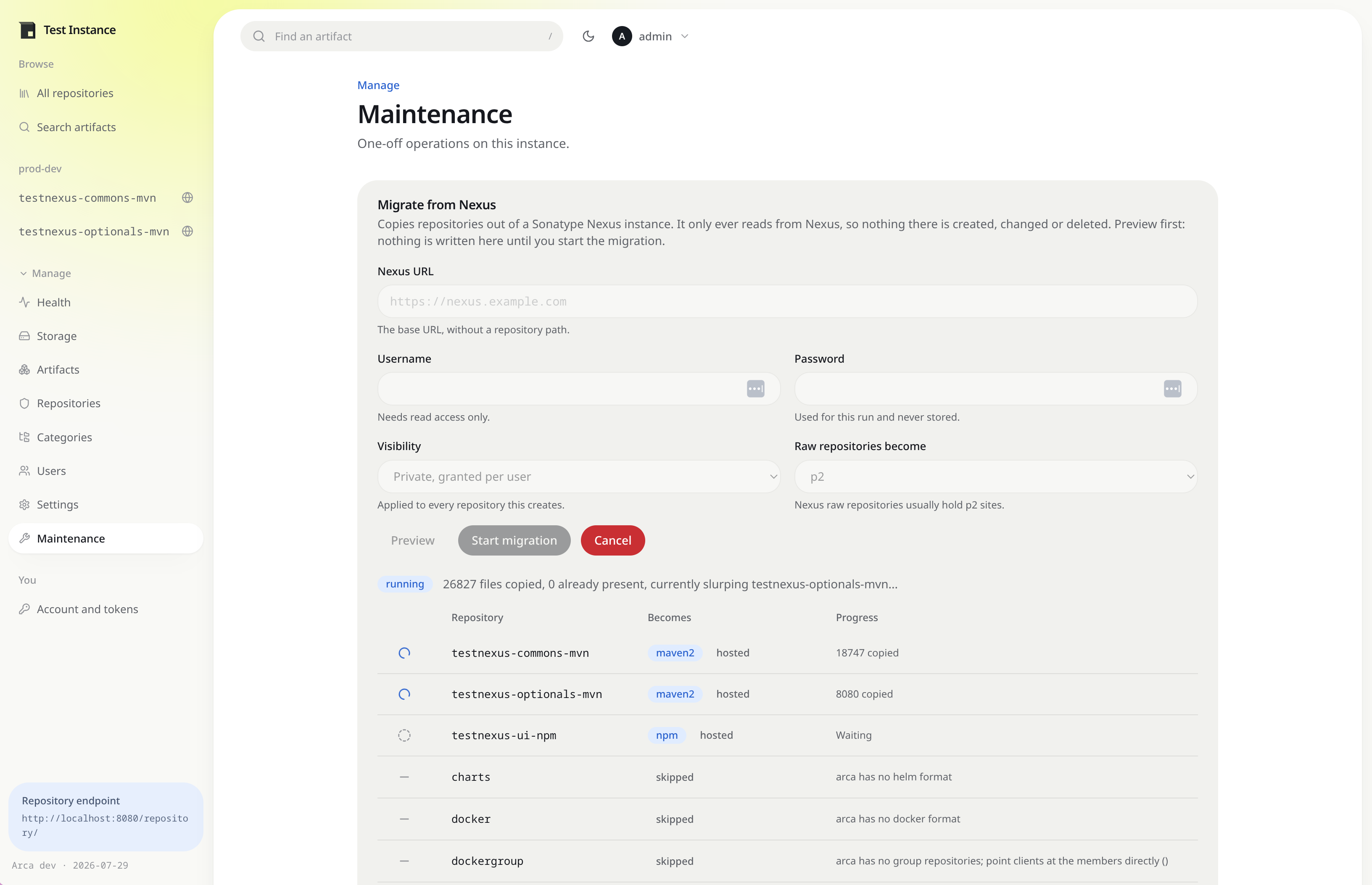The width and height of the screenshot is (1372, 885).
Task: Click the Storage drive icon
Action: [x=24, y=336]
